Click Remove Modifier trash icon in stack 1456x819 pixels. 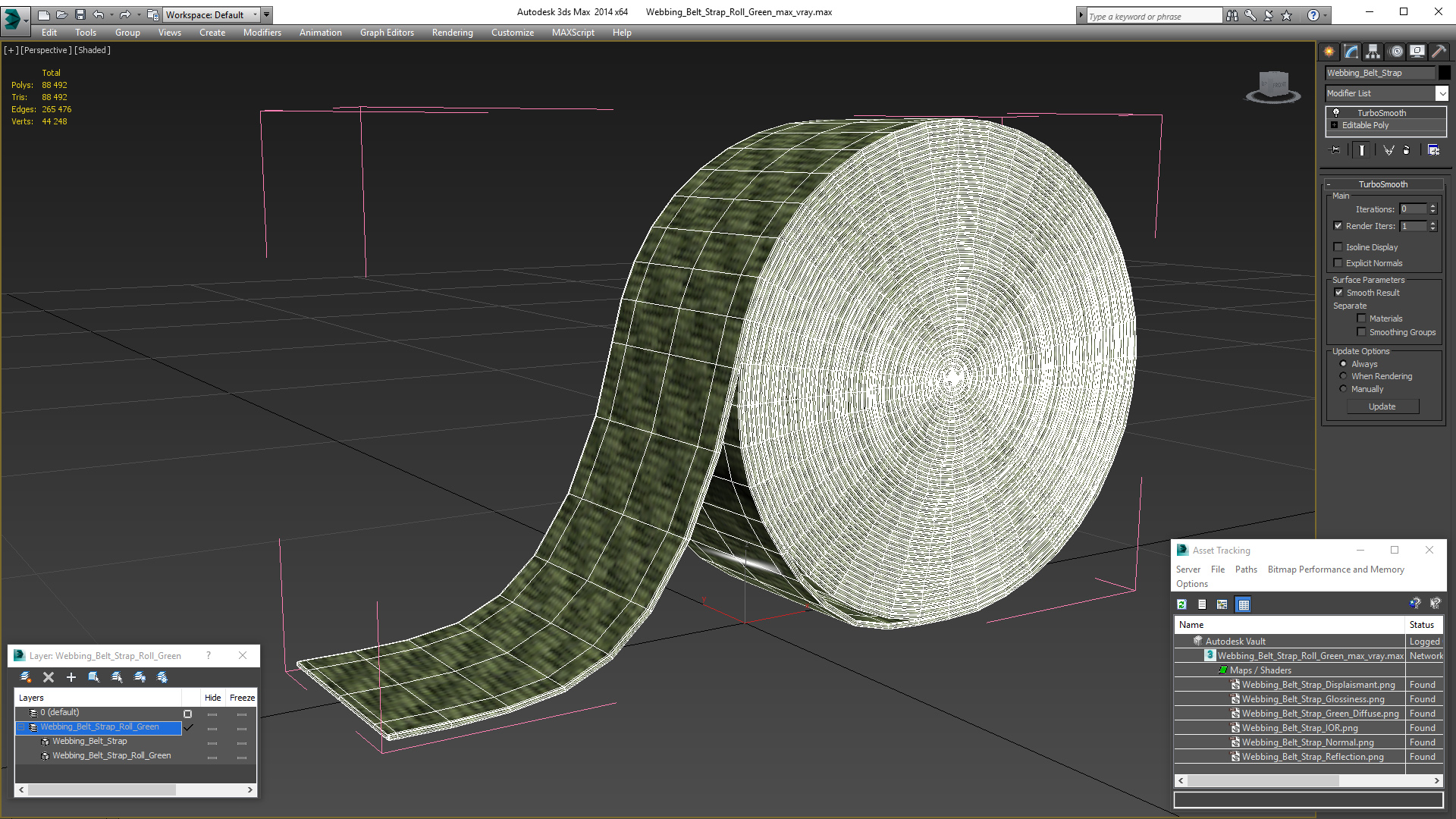click(1406, 150)
